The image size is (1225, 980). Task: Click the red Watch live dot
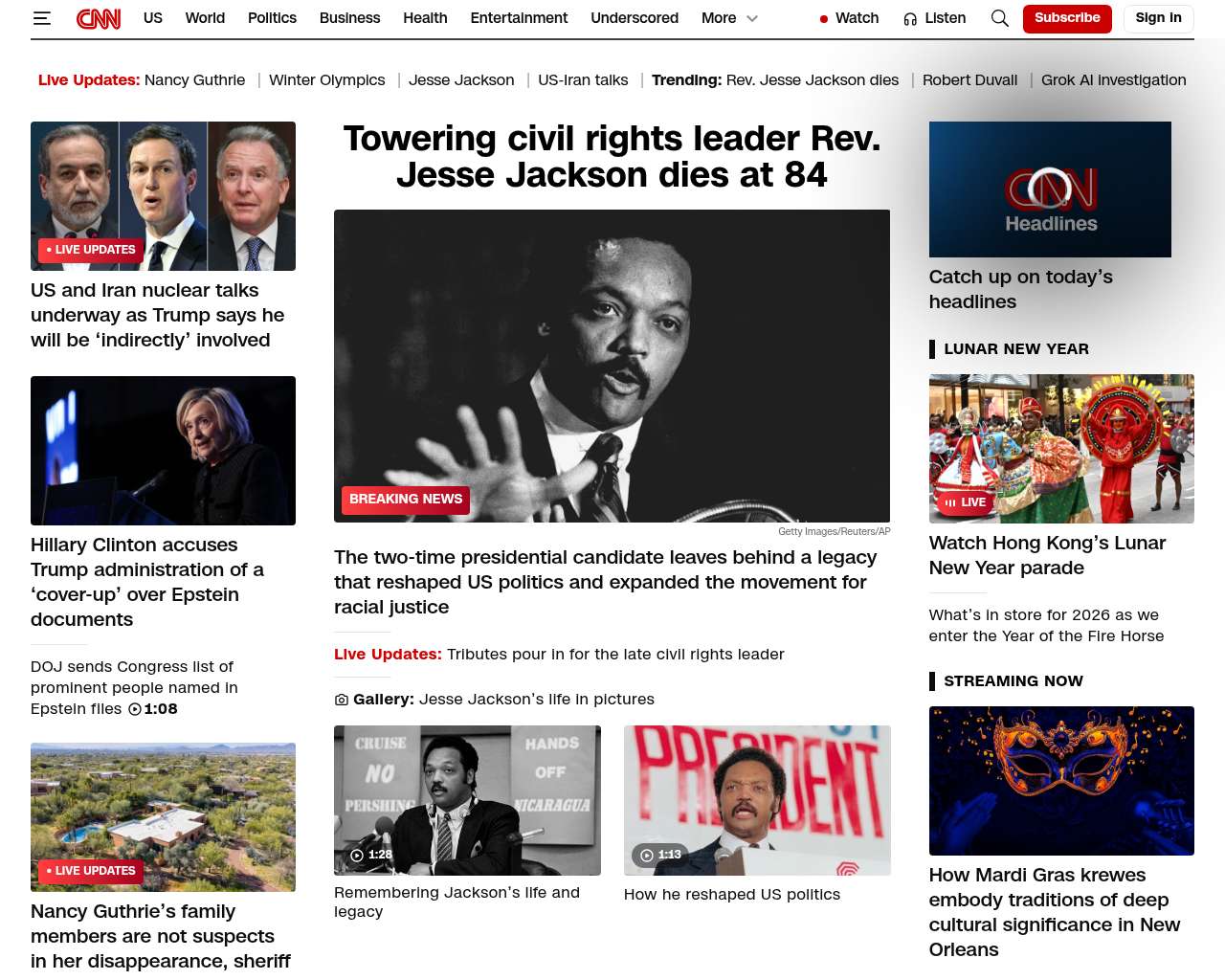click(823, 19)
